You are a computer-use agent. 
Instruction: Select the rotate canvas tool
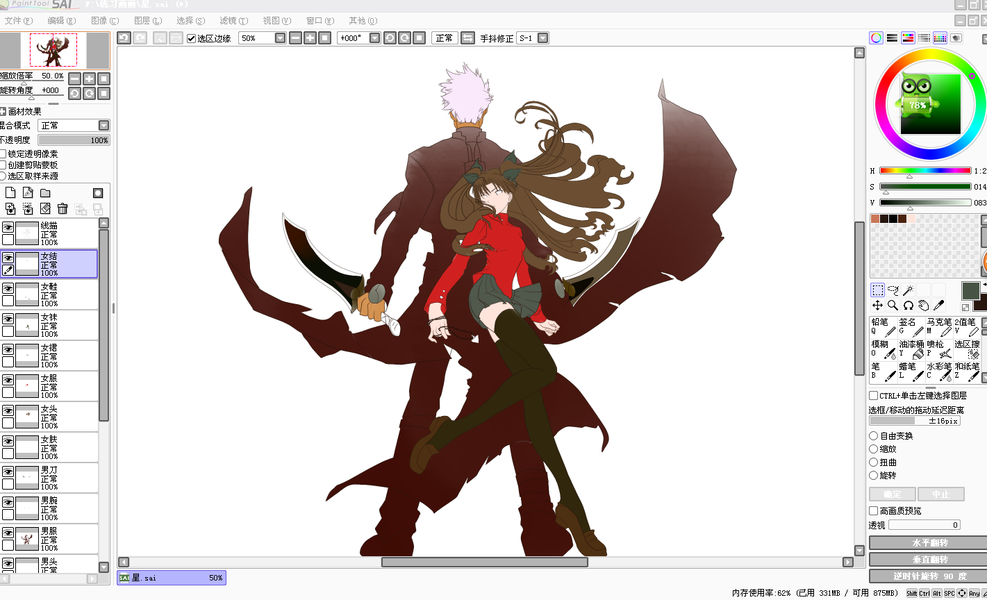908,305
